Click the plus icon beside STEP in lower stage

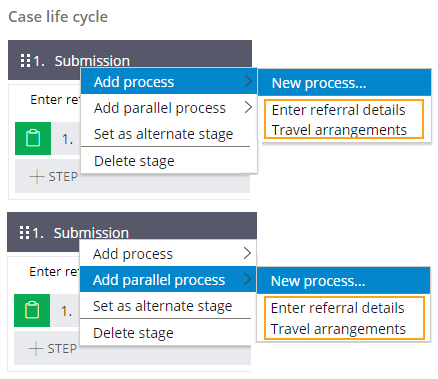click(x=36, y=349)
